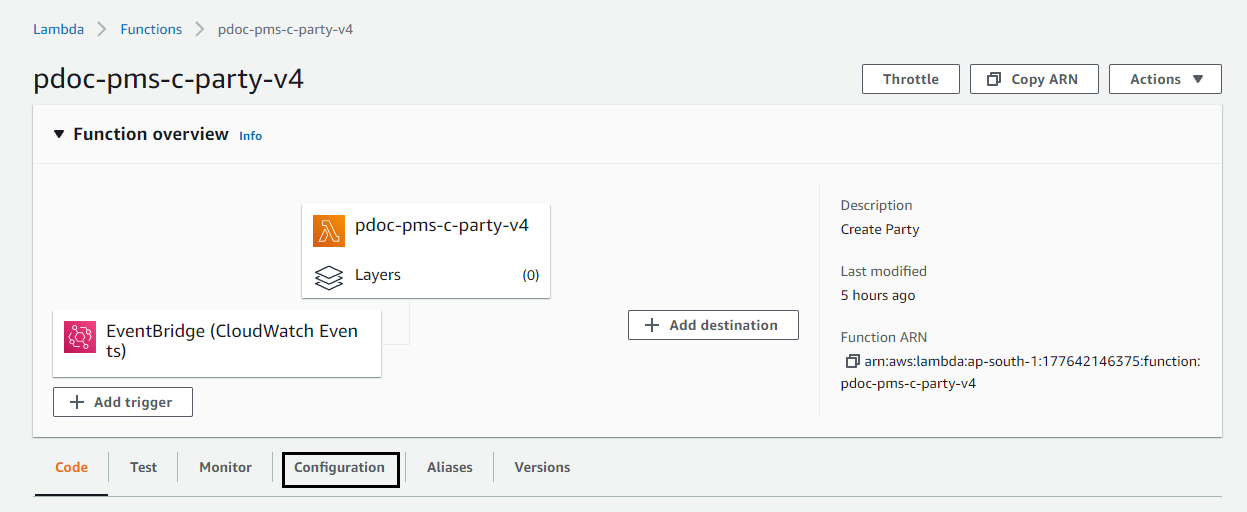Open the Actions dropdown menu

(x=1164, y=79)
